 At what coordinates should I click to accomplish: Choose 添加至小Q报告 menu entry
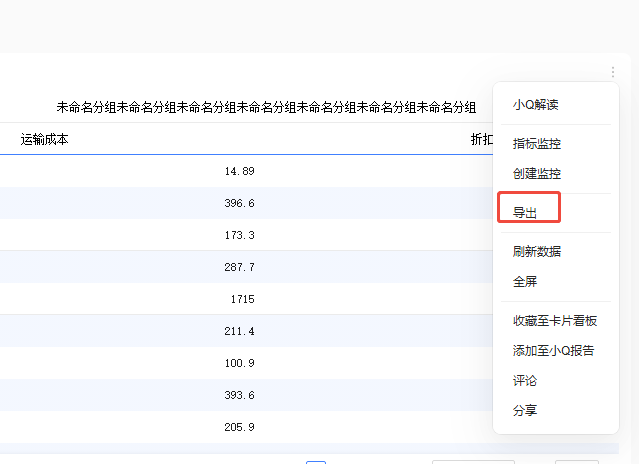[553, 350]
